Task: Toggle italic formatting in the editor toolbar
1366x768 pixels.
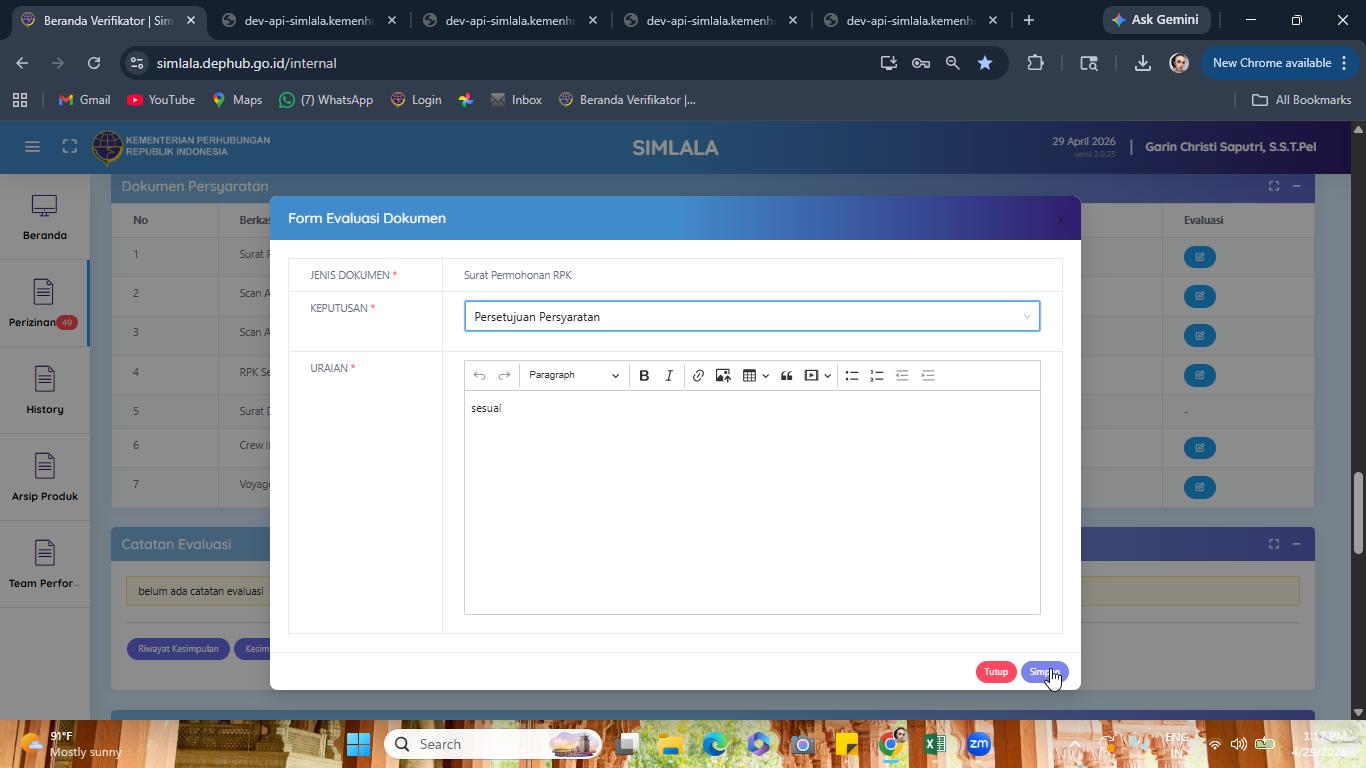Action: point(669,375)
